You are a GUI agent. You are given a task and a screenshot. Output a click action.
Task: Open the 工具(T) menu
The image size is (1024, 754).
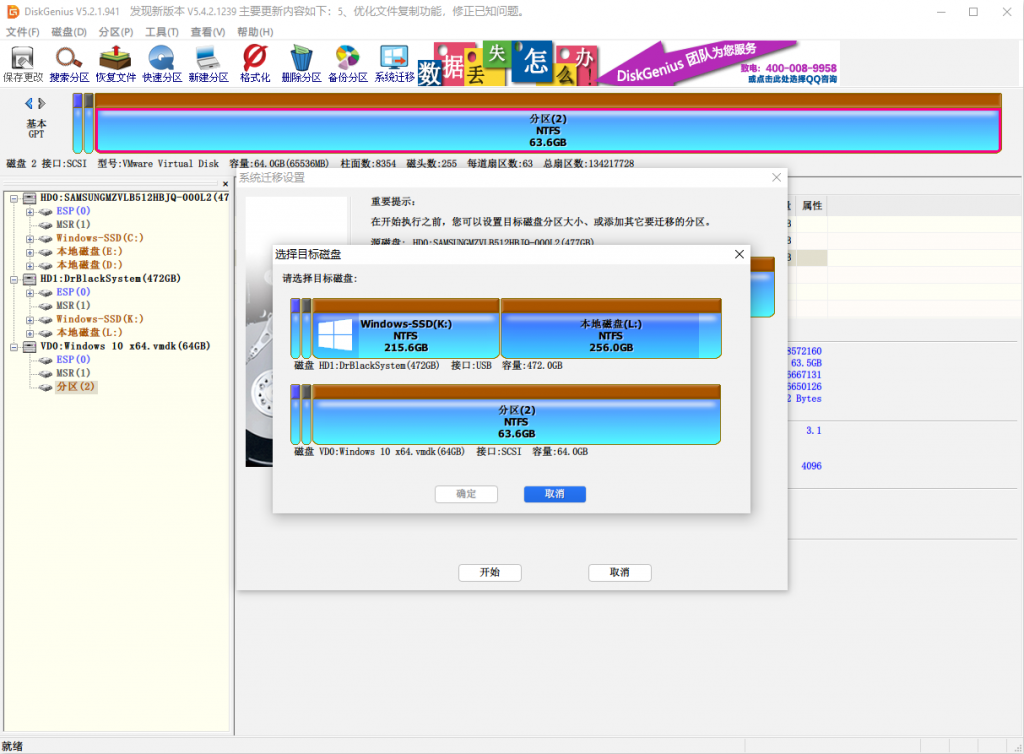[x=161, y=32]
